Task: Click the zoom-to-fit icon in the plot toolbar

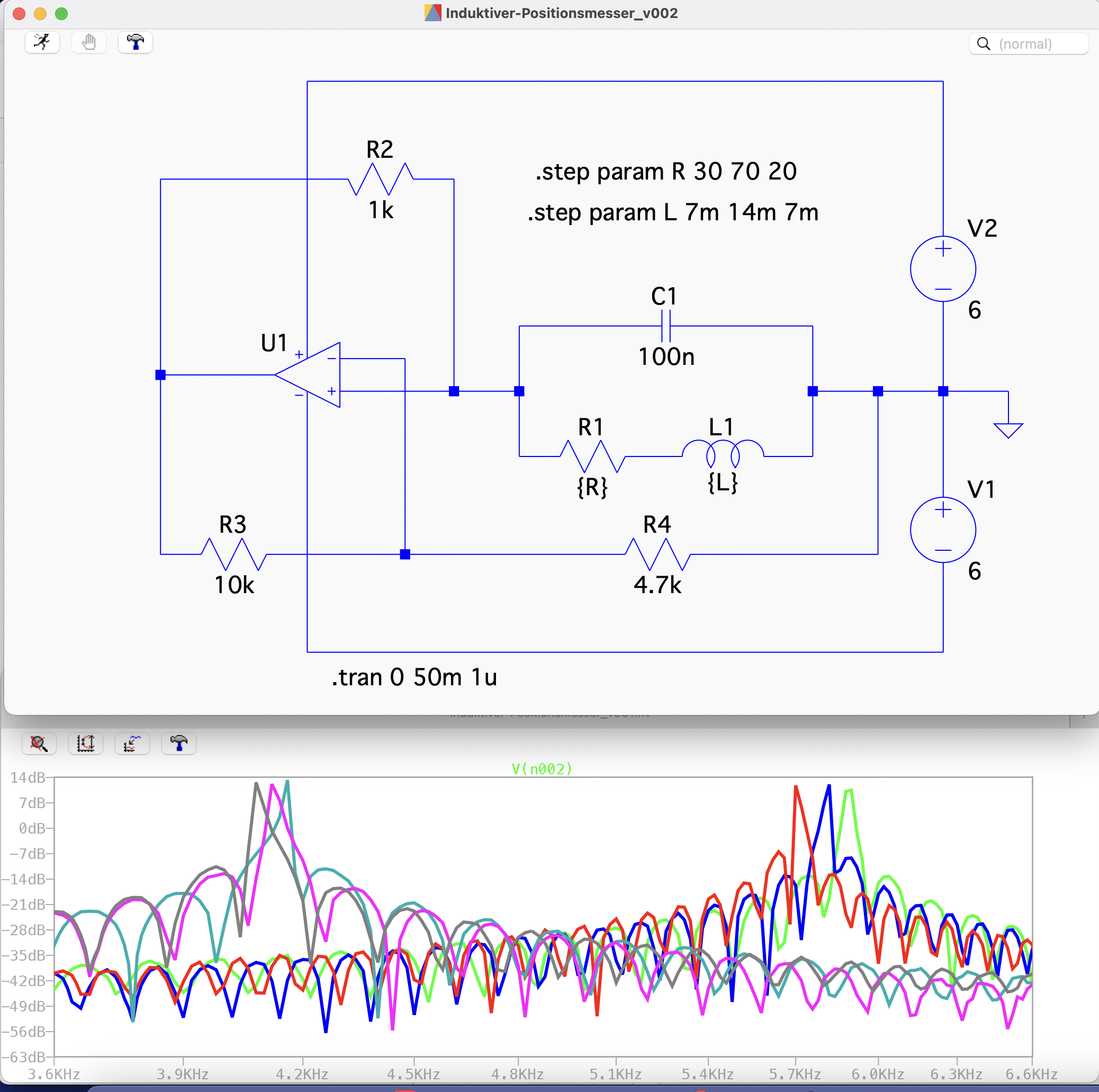Action: tap(39, 743)
